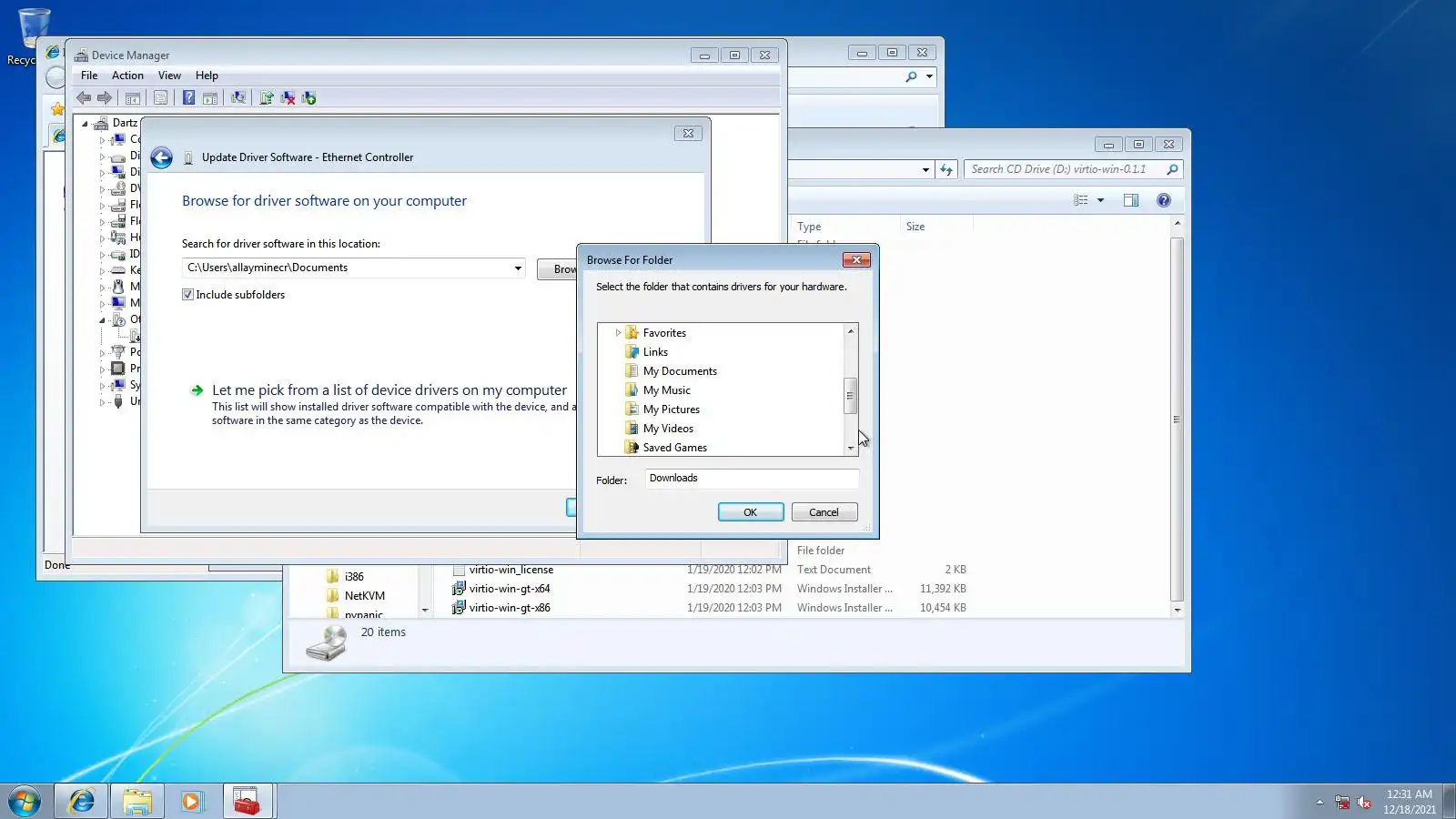Open Windows Explorer from the taskbar

tap(137, 801)
